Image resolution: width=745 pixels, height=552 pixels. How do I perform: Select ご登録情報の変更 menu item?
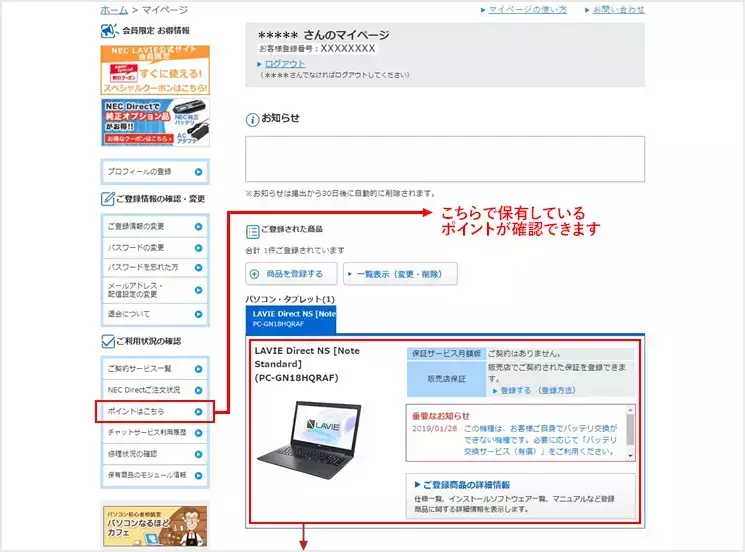tap(155, 227)
